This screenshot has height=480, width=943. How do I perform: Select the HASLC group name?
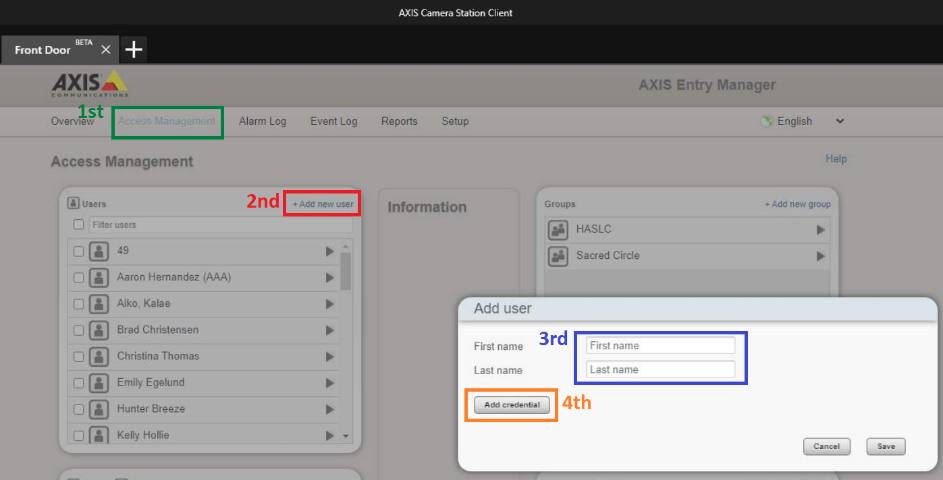[x=594, y=229]
